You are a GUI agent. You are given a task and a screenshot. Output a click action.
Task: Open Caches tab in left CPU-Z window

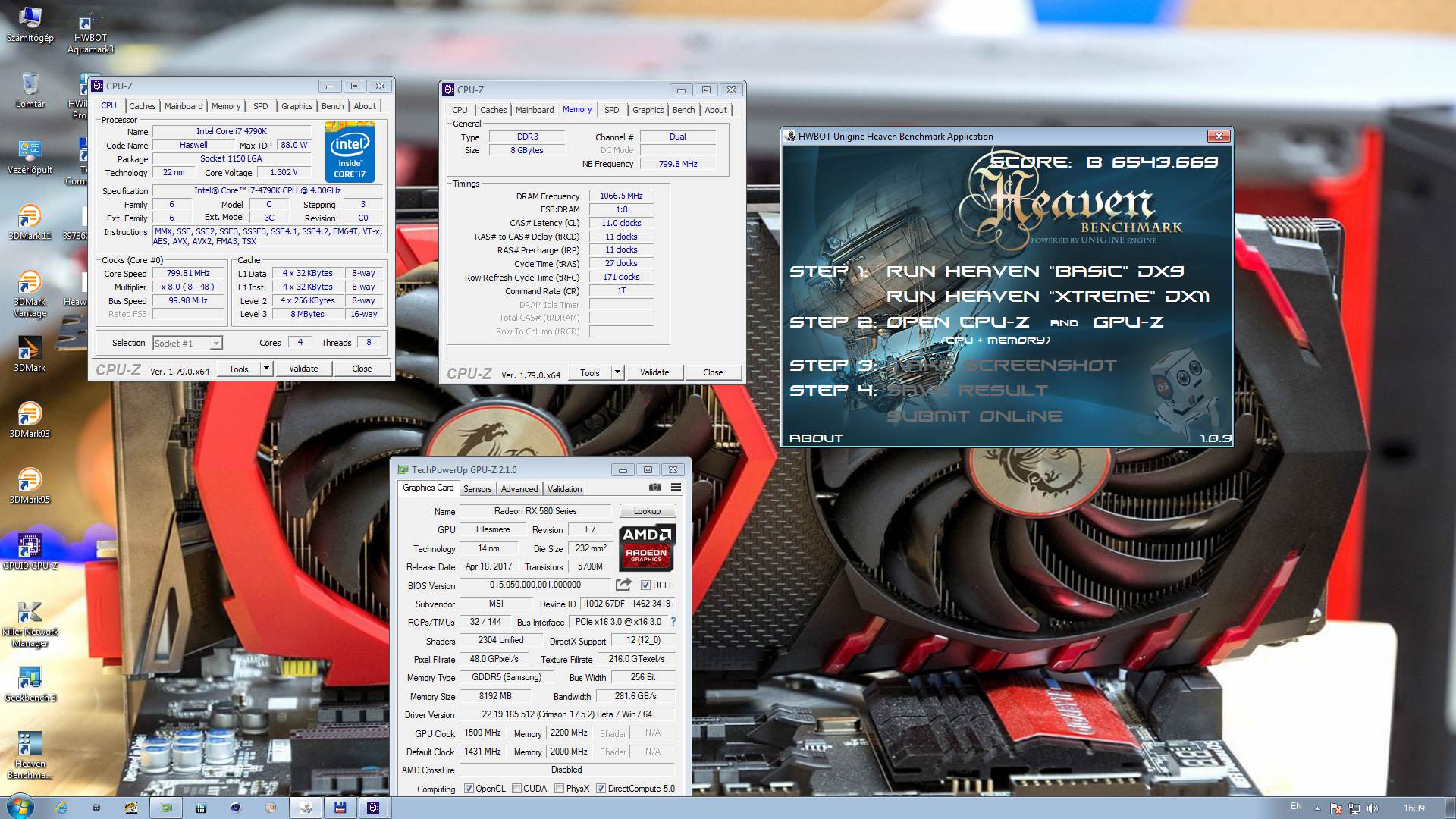(x=142, y=106)
